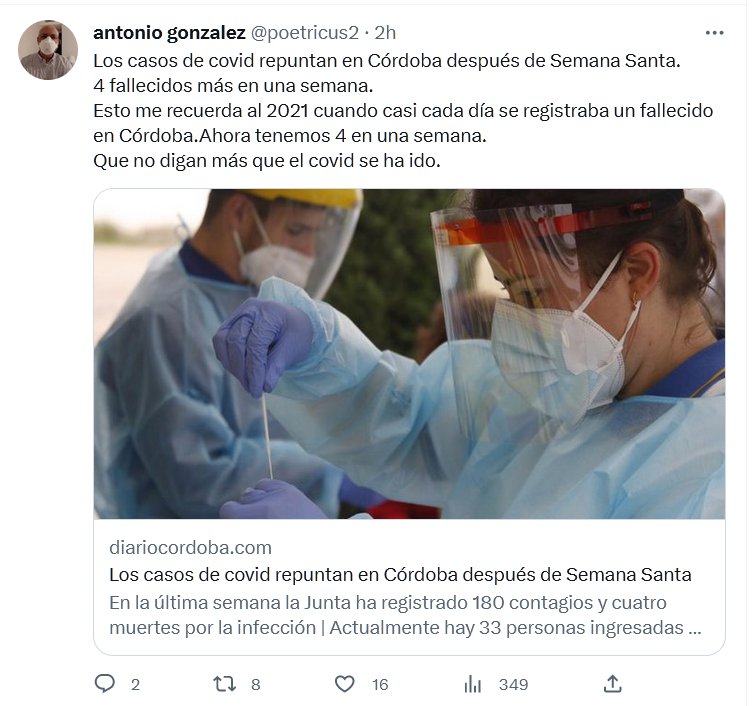Click the like count number 16
754x706 pixels.
click(x=380, y=684)
